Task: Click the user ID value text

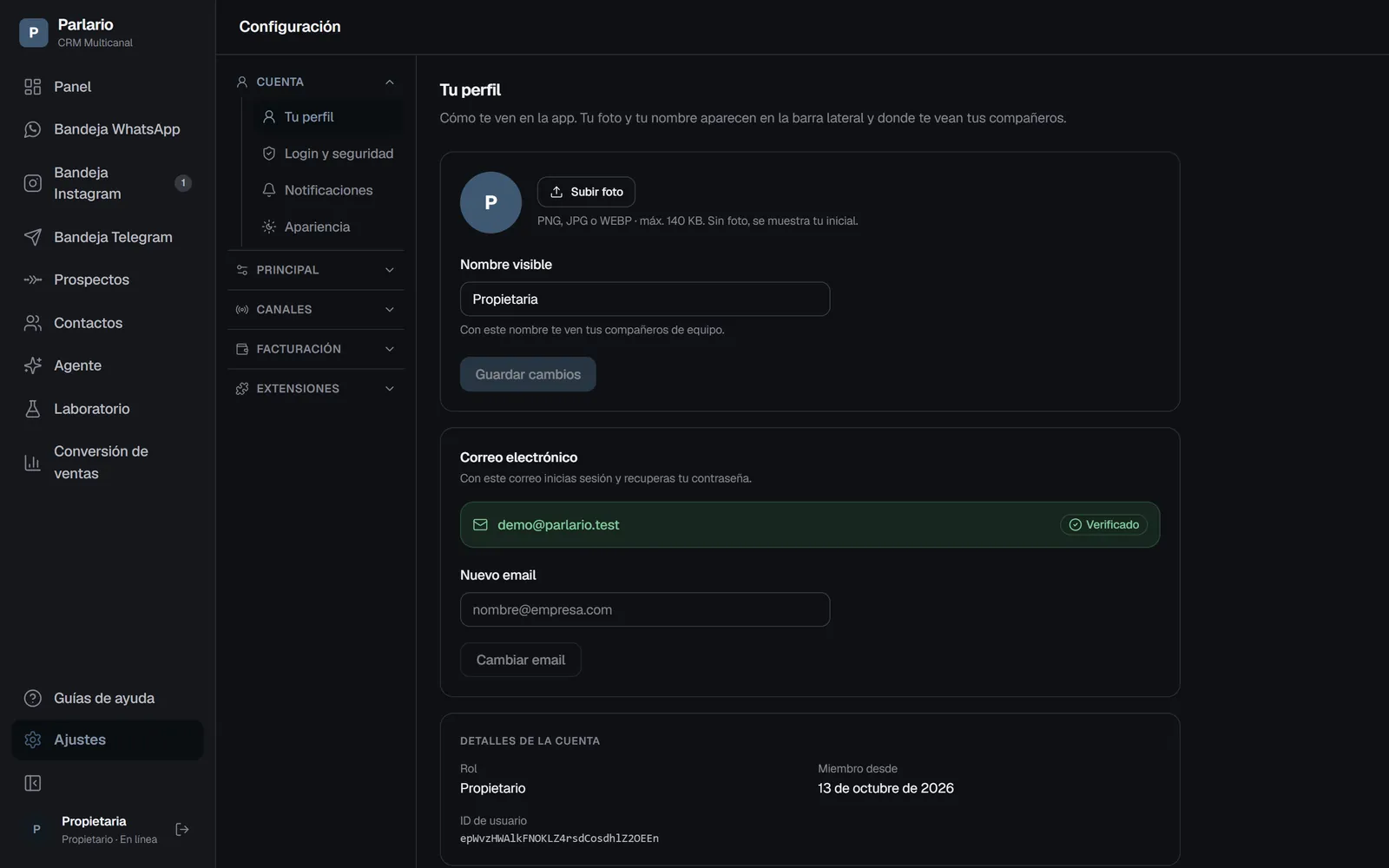Action: click(x=559, y=838)
